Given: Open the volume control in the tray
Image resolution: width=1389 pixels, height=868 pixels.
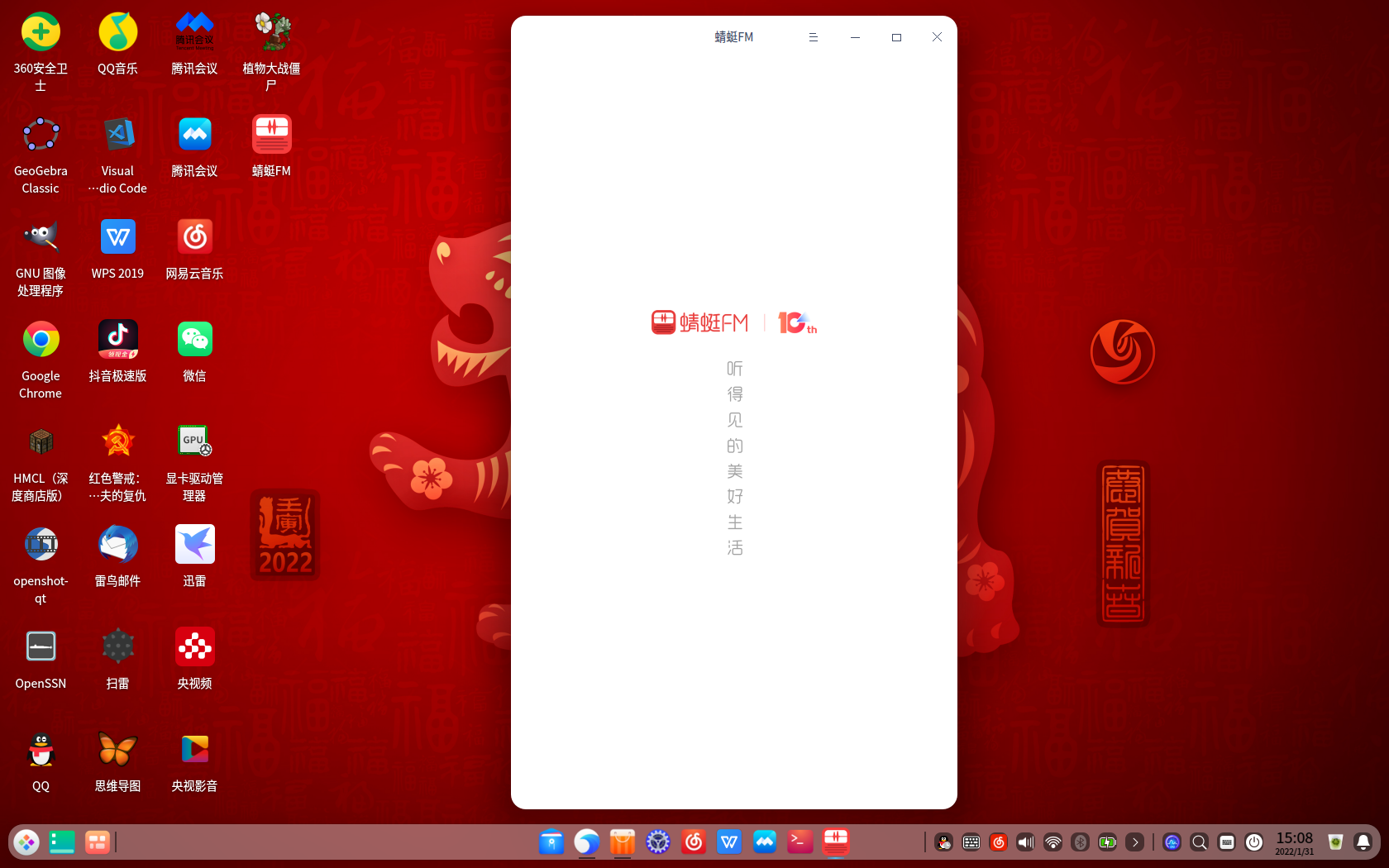Looking at the screenshot, I should (x=1025, y=842).
